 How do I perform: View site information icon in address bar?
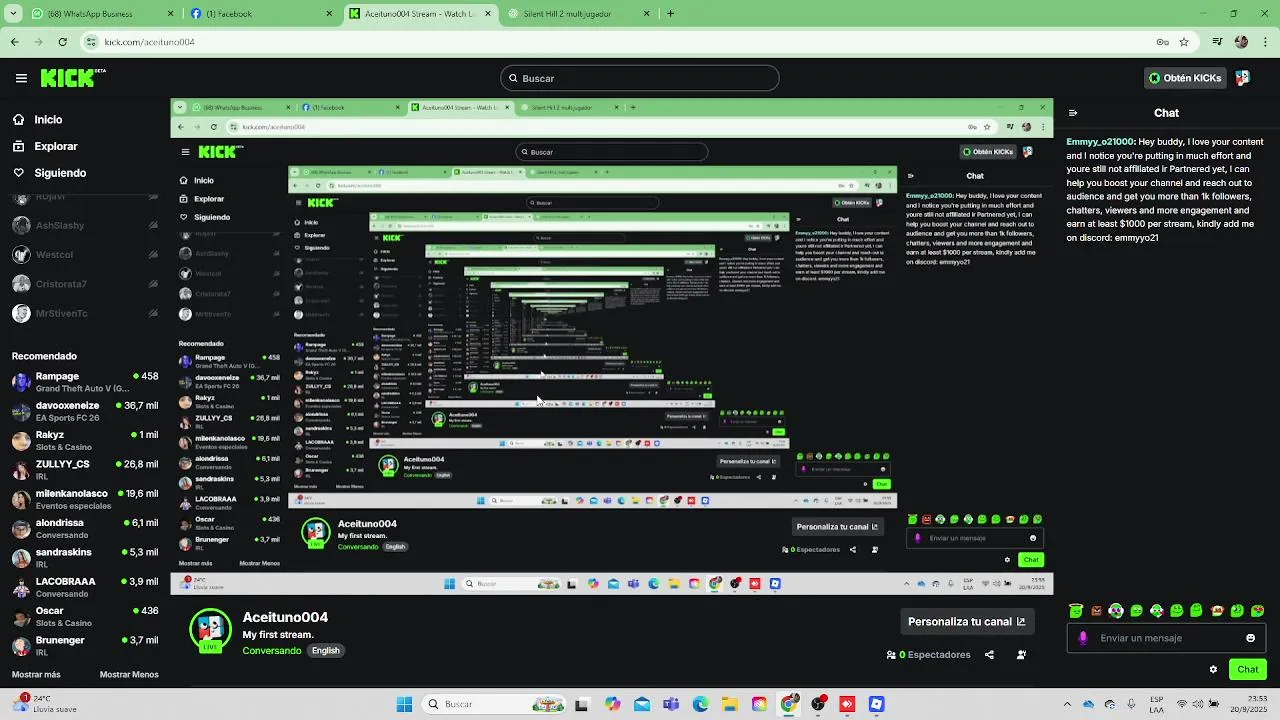[92, 42]
